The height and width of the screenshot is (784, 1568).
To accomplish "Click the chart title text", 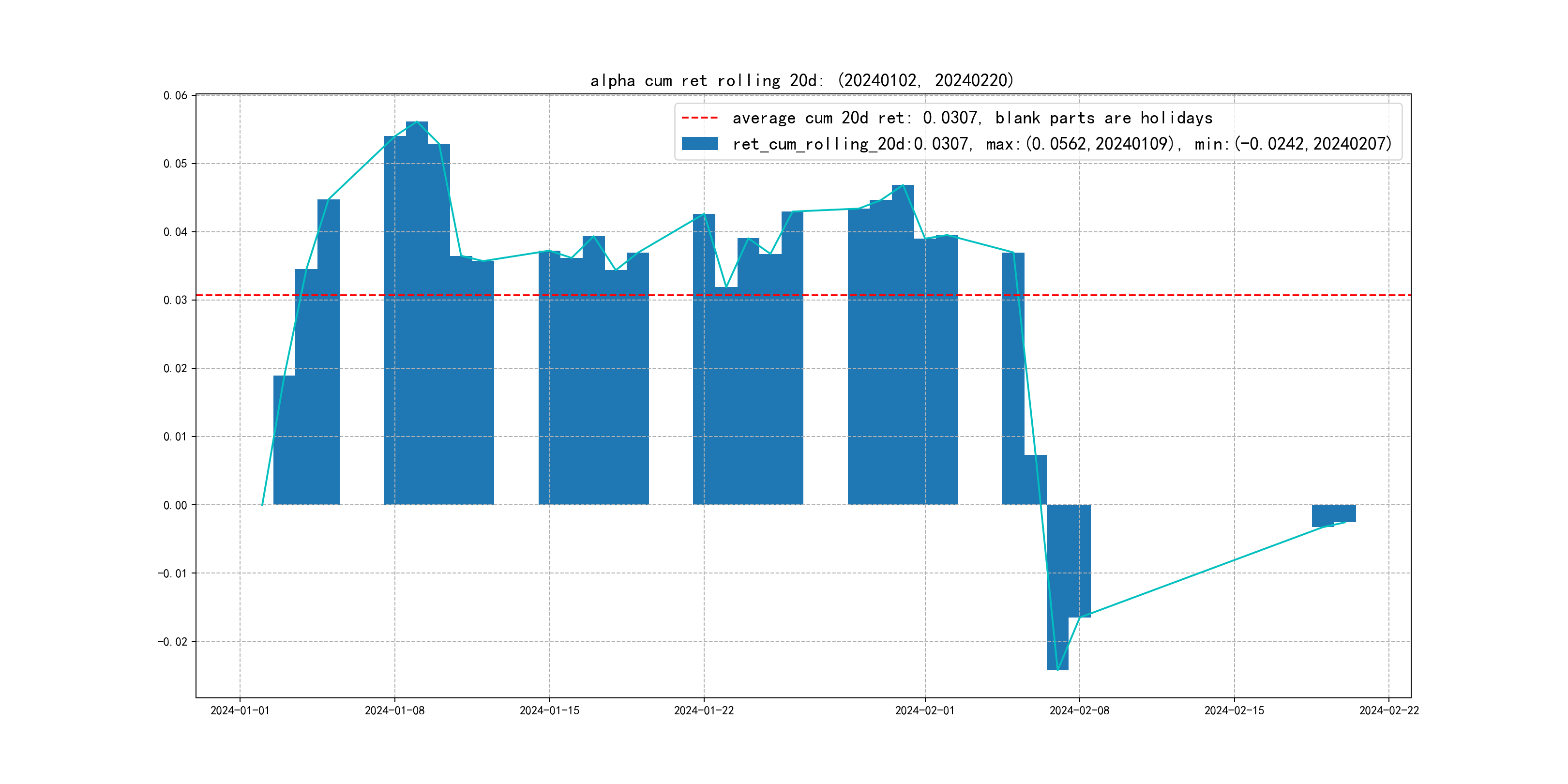I will tap(801, 80).
